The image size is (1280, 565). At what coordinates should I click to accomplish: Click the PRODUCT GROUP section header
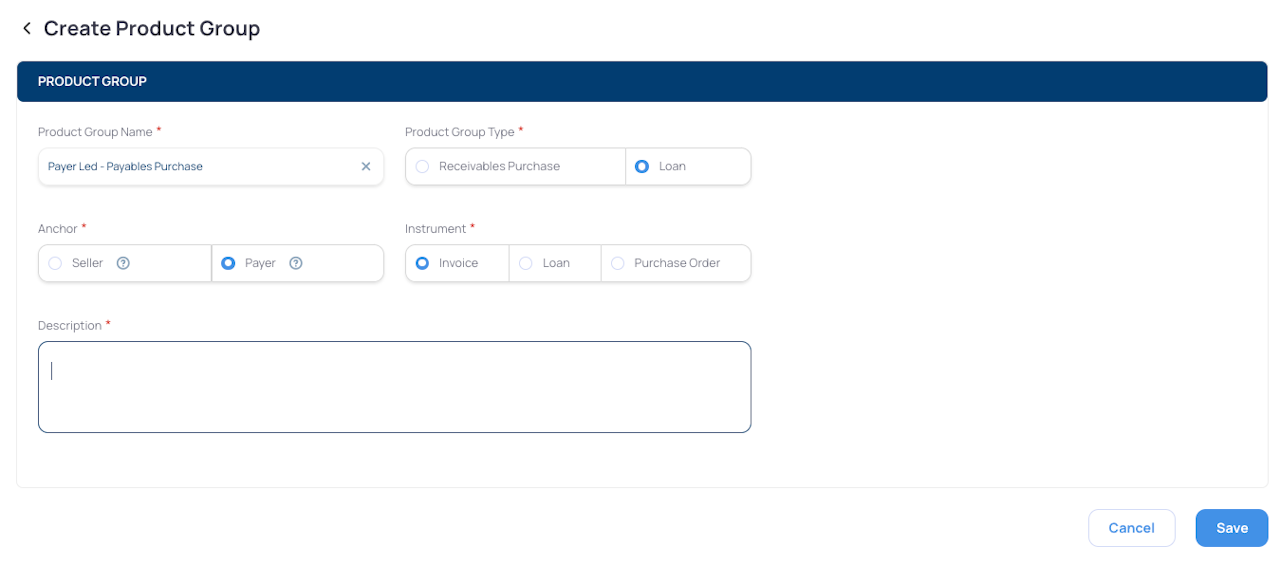tap(642, 81)
